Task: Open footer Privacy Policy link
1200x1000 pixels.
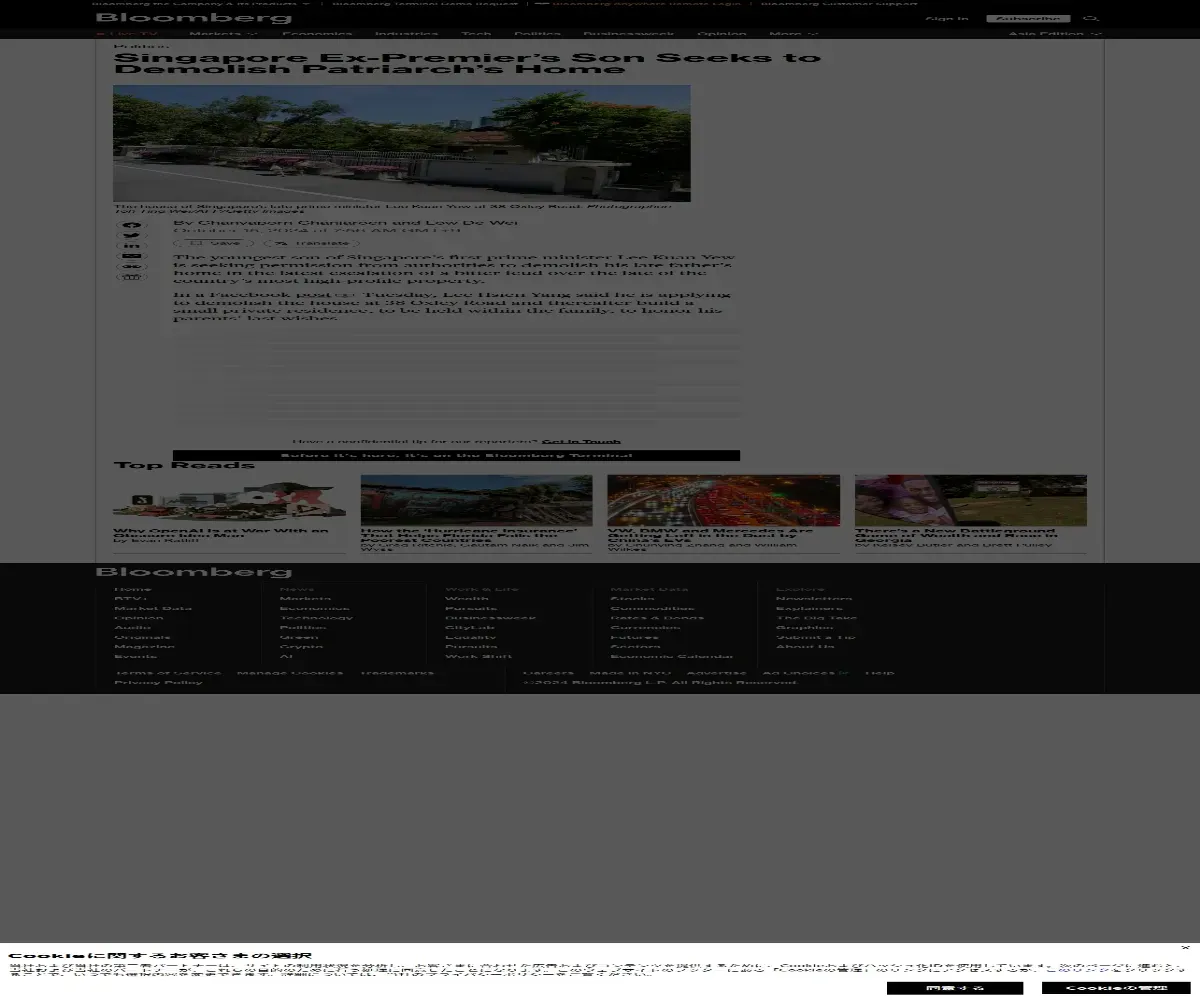Action: click(x=158, y=682)
